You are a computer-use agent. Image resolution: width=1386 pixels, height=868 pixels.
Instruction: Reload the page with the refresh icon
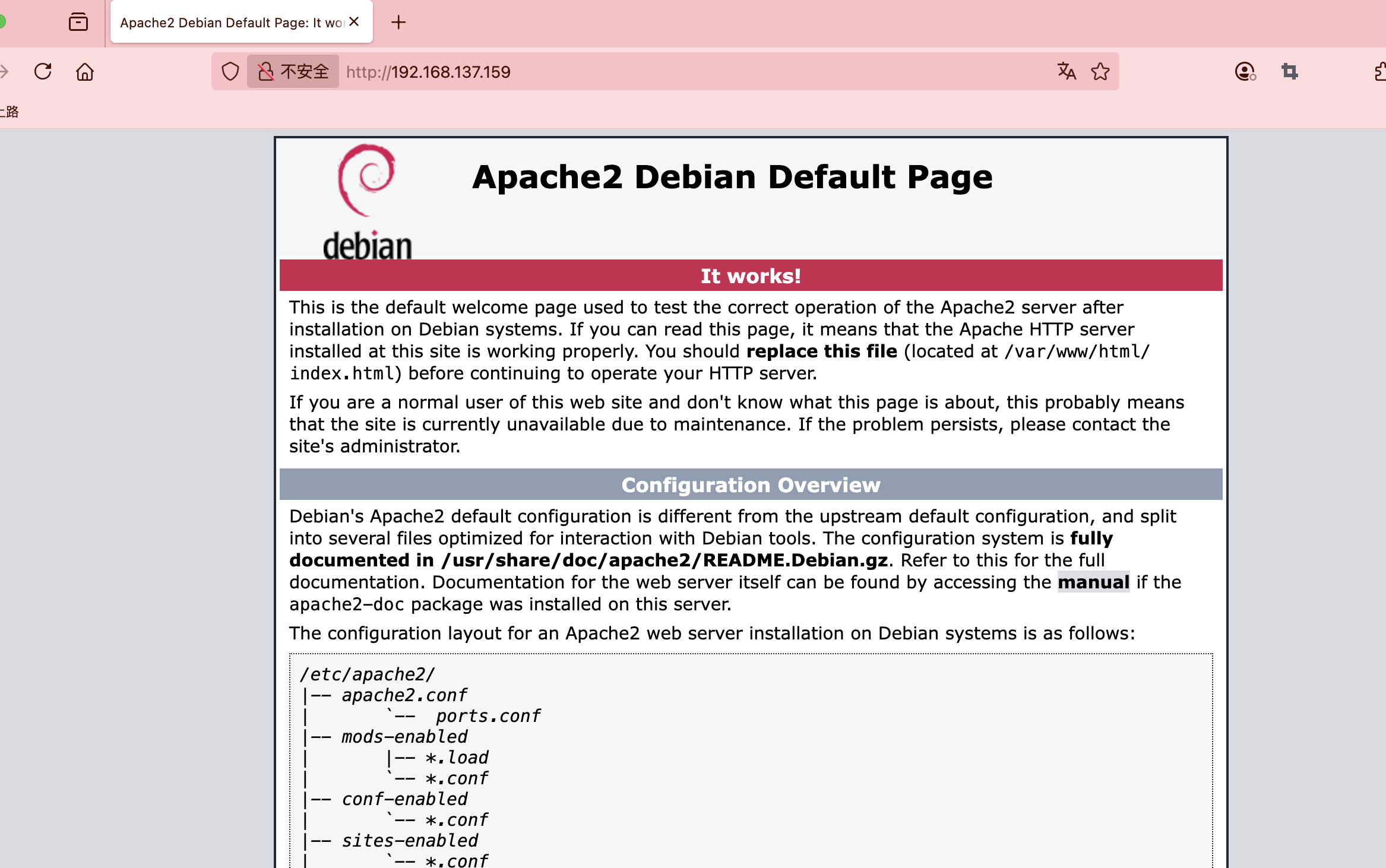pyautogui.click(x=43, y=72)
